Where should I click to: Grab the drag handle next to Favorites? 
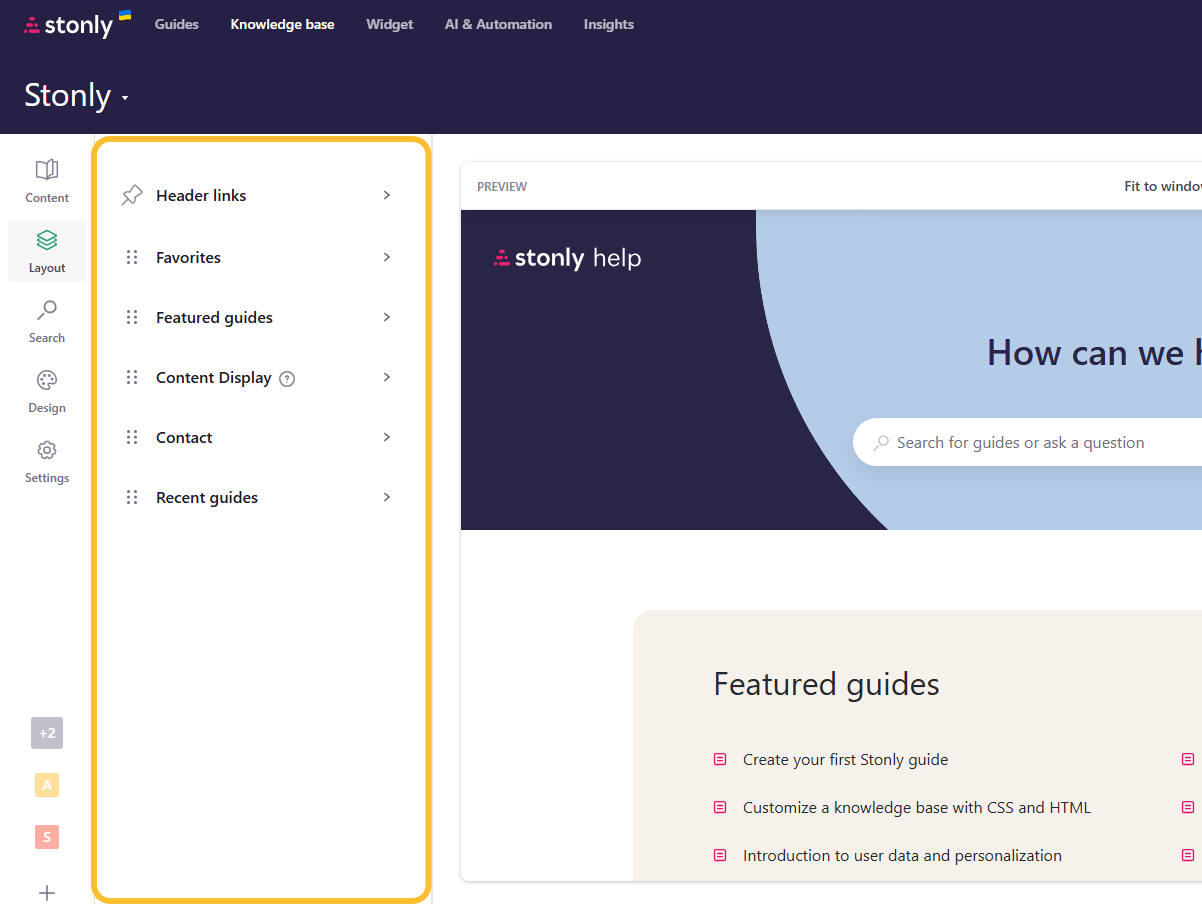click(132, 257)
